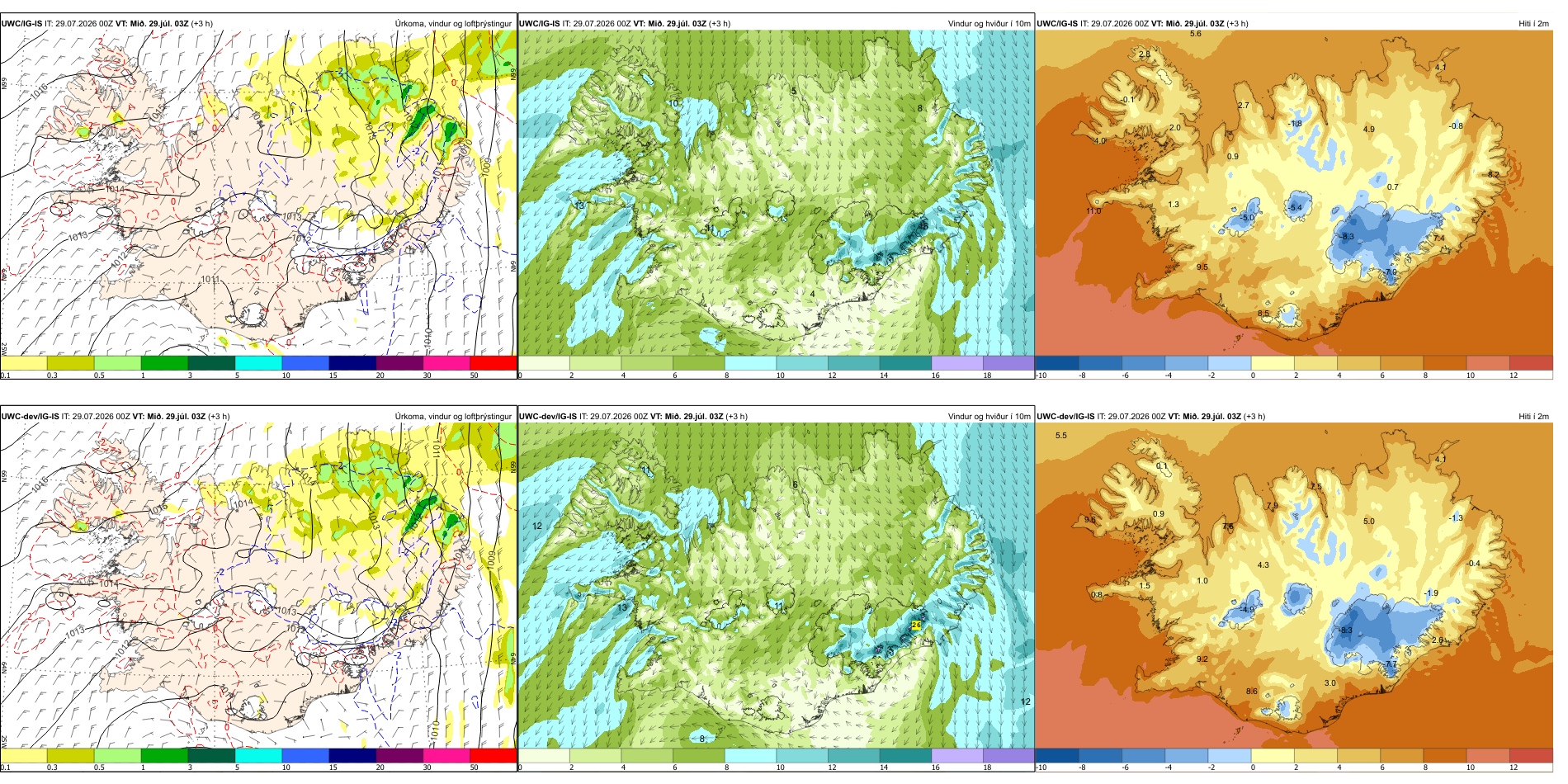Open the UWC-dev/IG-IS precipitation and pressure map
The width and height of the screenshot is (1568, 784).
click(x=258, y=589)
